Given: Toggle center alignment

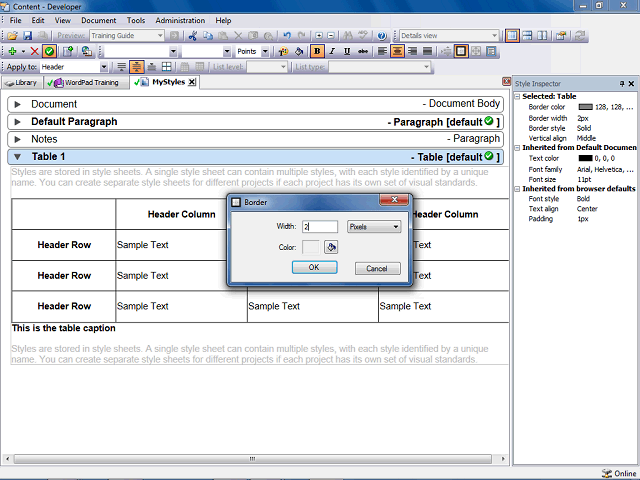Looking at the screenshot, I should pos(398,51).
